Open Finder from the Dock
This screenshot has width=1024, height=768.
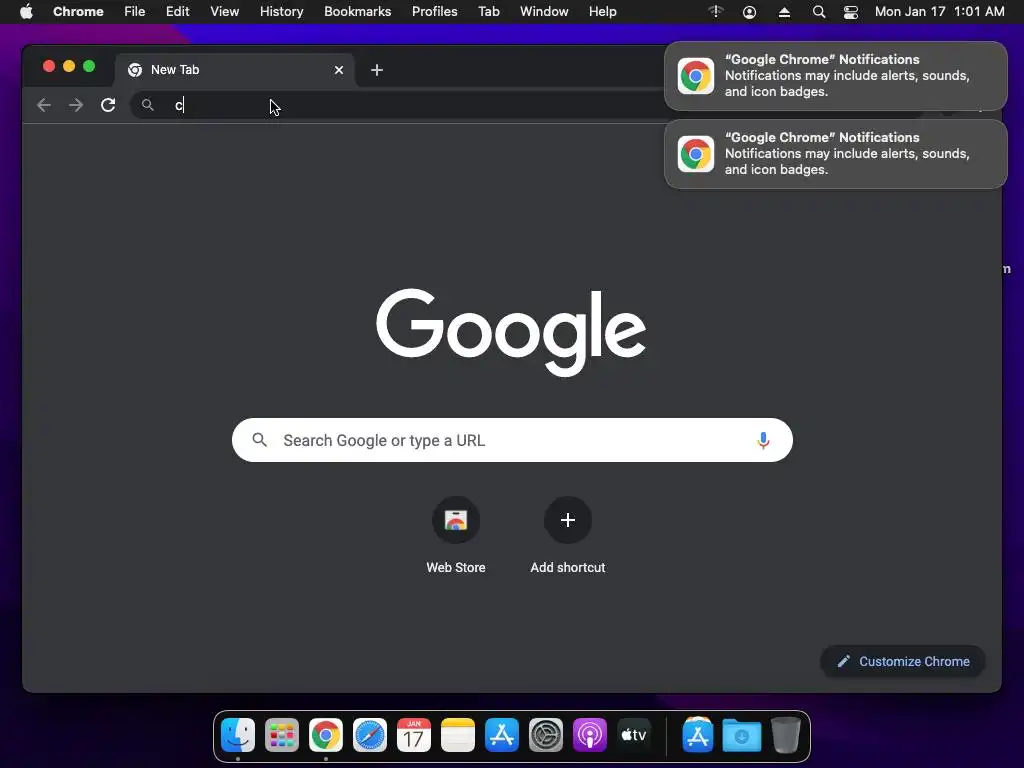tap(238, 736)
